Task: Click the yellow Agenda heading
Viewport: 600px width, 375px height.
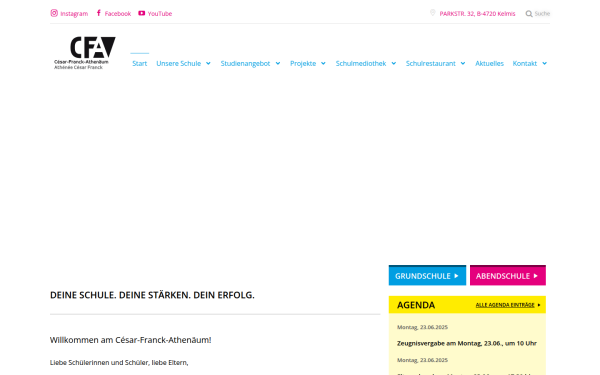Action: pyautogui.click(x=416, y=305)
